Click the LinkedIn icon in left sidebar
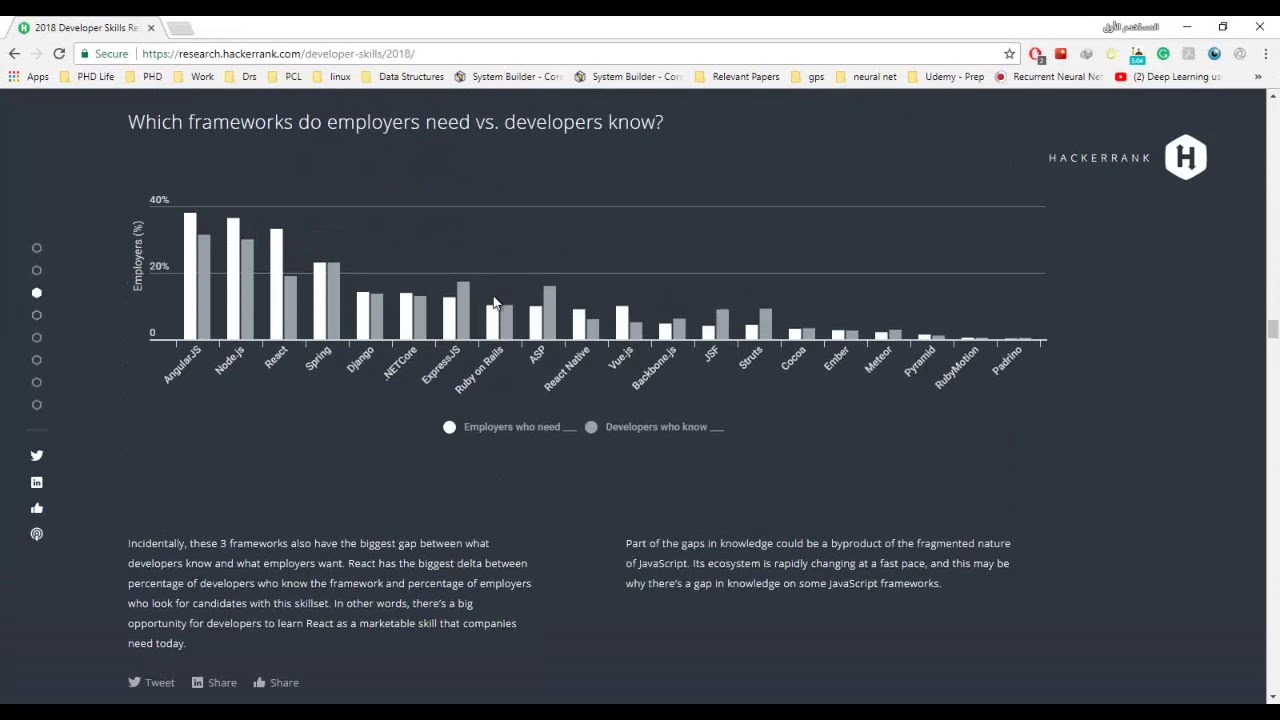1280x720 pixels. coord(37,482)
